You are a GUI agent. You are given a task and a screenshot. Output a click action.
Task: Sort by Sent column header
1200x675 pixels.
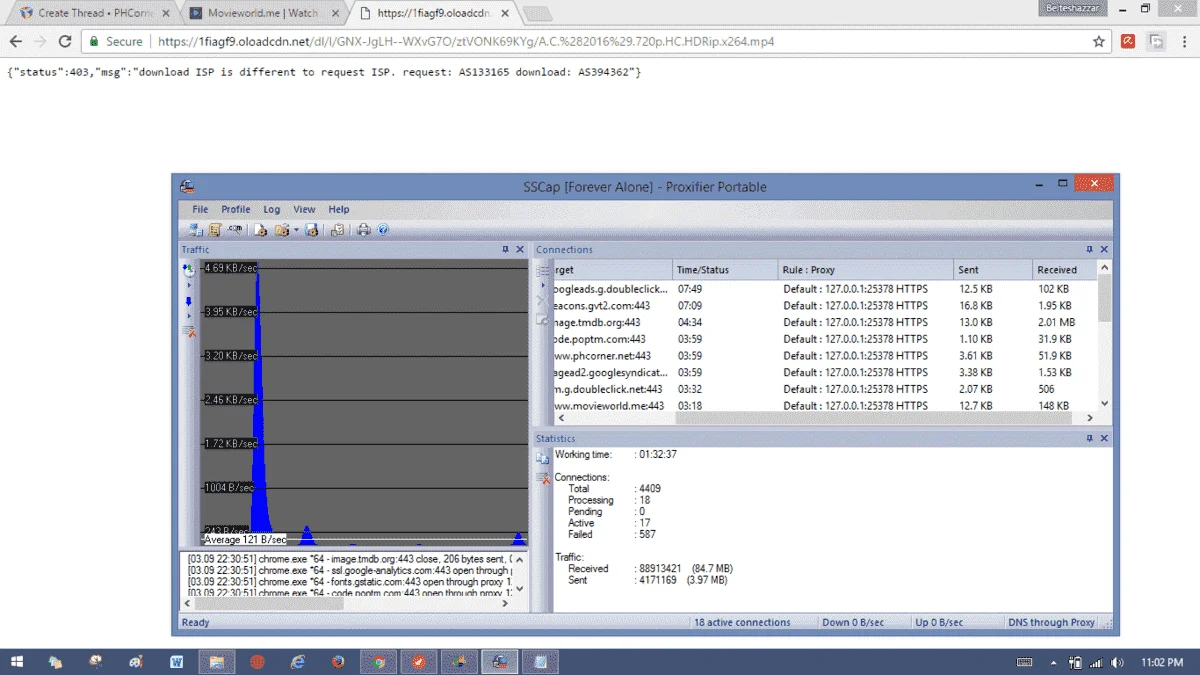pyautogui.click(x=993, y=270)
